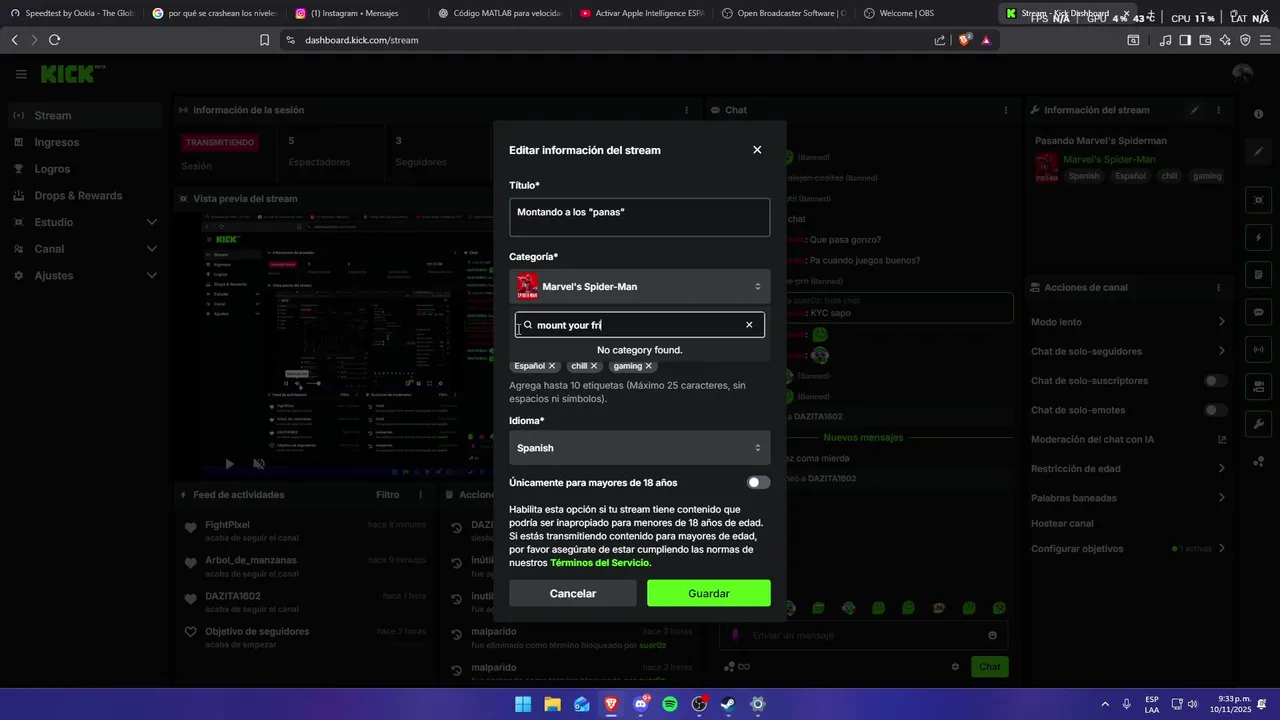Remove the Español tag
1280x720 pixels.
tap(551, 366)
